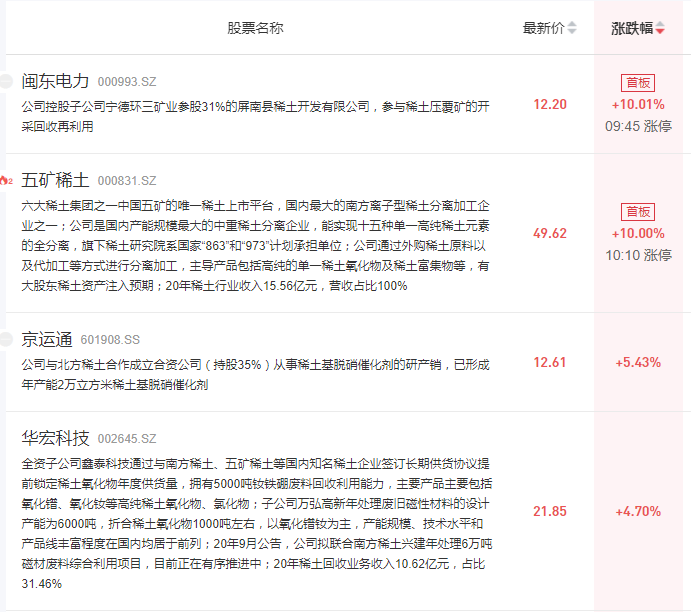Click the 最新价 header label
Screen dimensions: 691x612
[543, 28]
